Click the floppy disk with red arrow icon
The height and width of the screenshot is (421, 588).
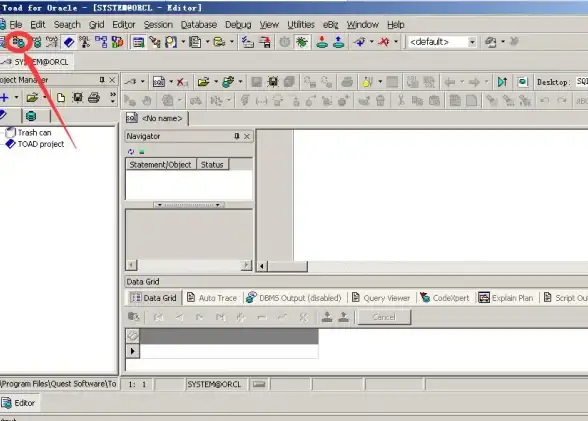pos(265,42)
